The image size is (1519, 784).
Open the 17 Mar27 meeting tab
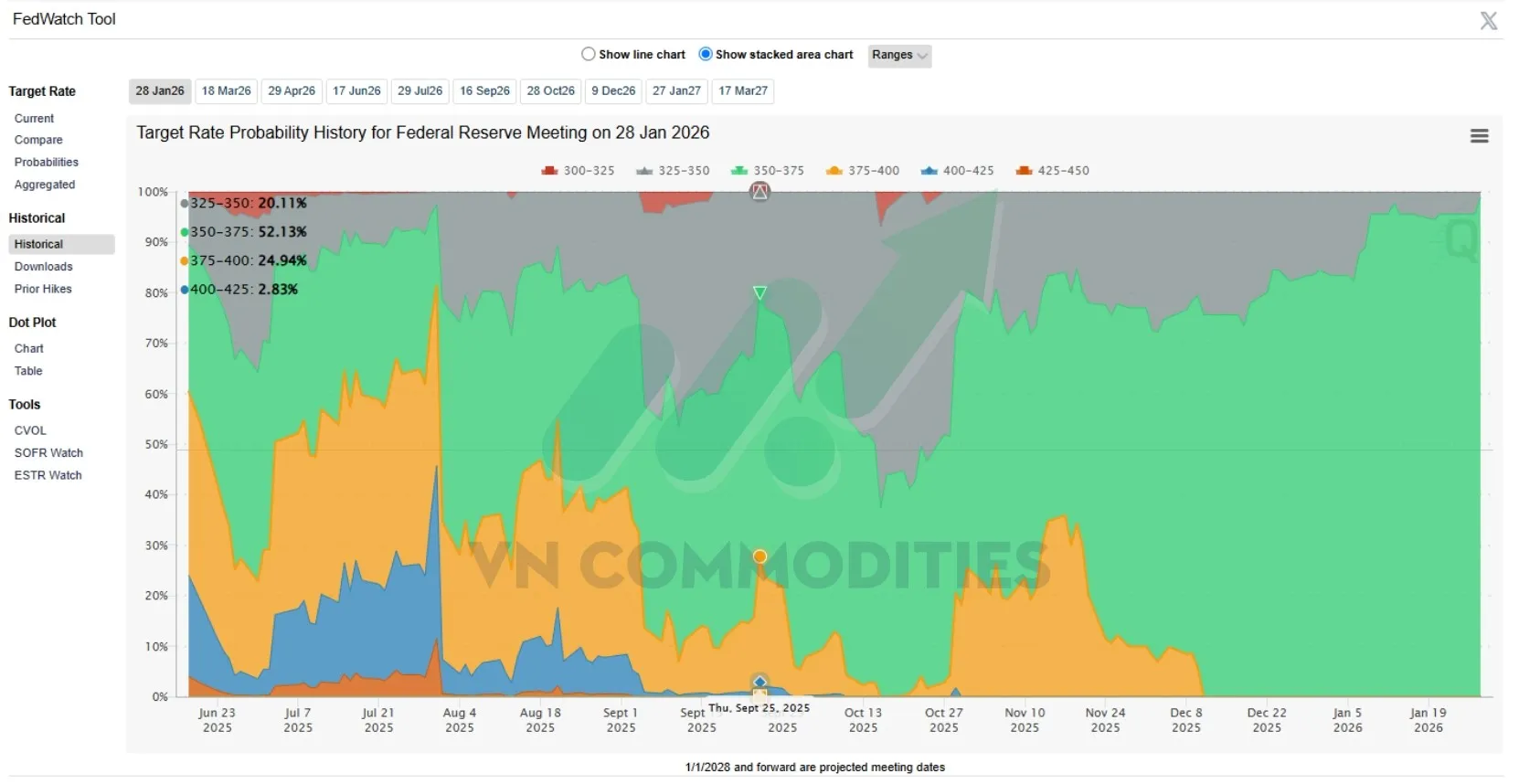tap(743, 91)
